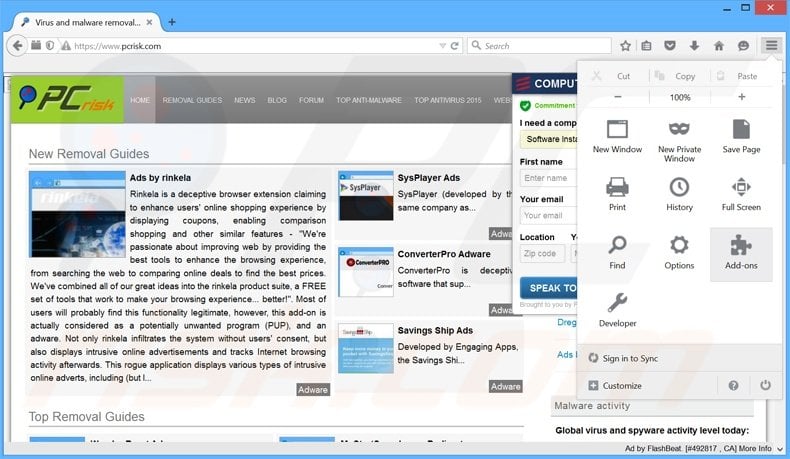Viewport: 790px width, 459px height.
Task: Click the SysPlayer thumbnail image
Action: 366,196
